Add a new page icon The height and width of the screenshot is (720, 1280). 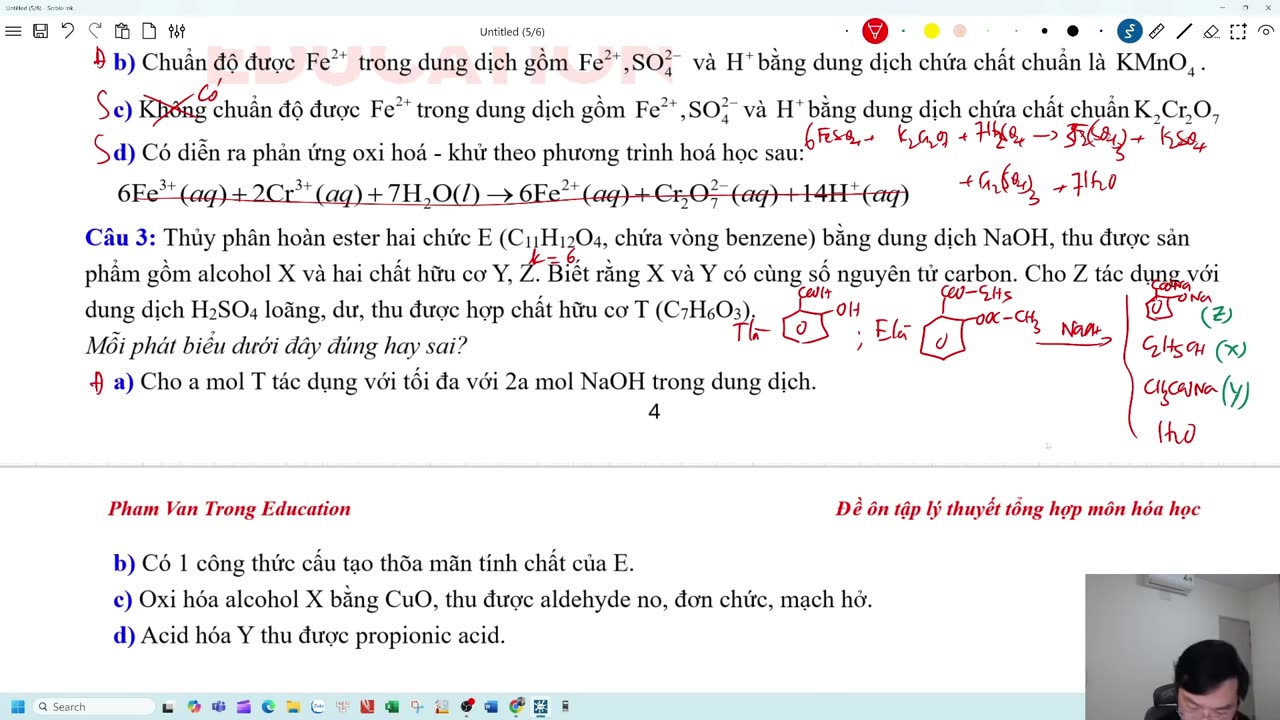[x=149, y=31]
